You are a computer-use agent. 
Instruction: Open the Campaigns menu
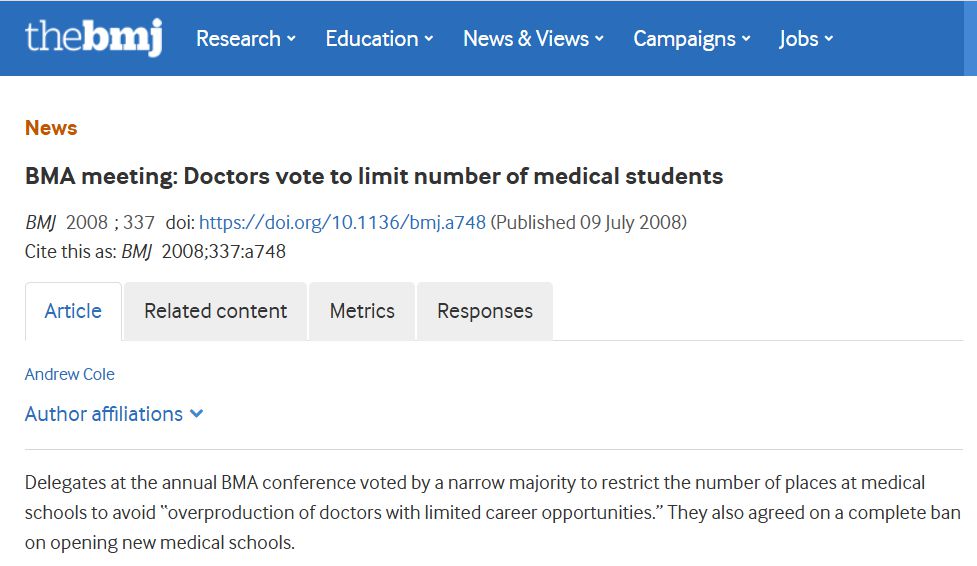coord(684,39)
